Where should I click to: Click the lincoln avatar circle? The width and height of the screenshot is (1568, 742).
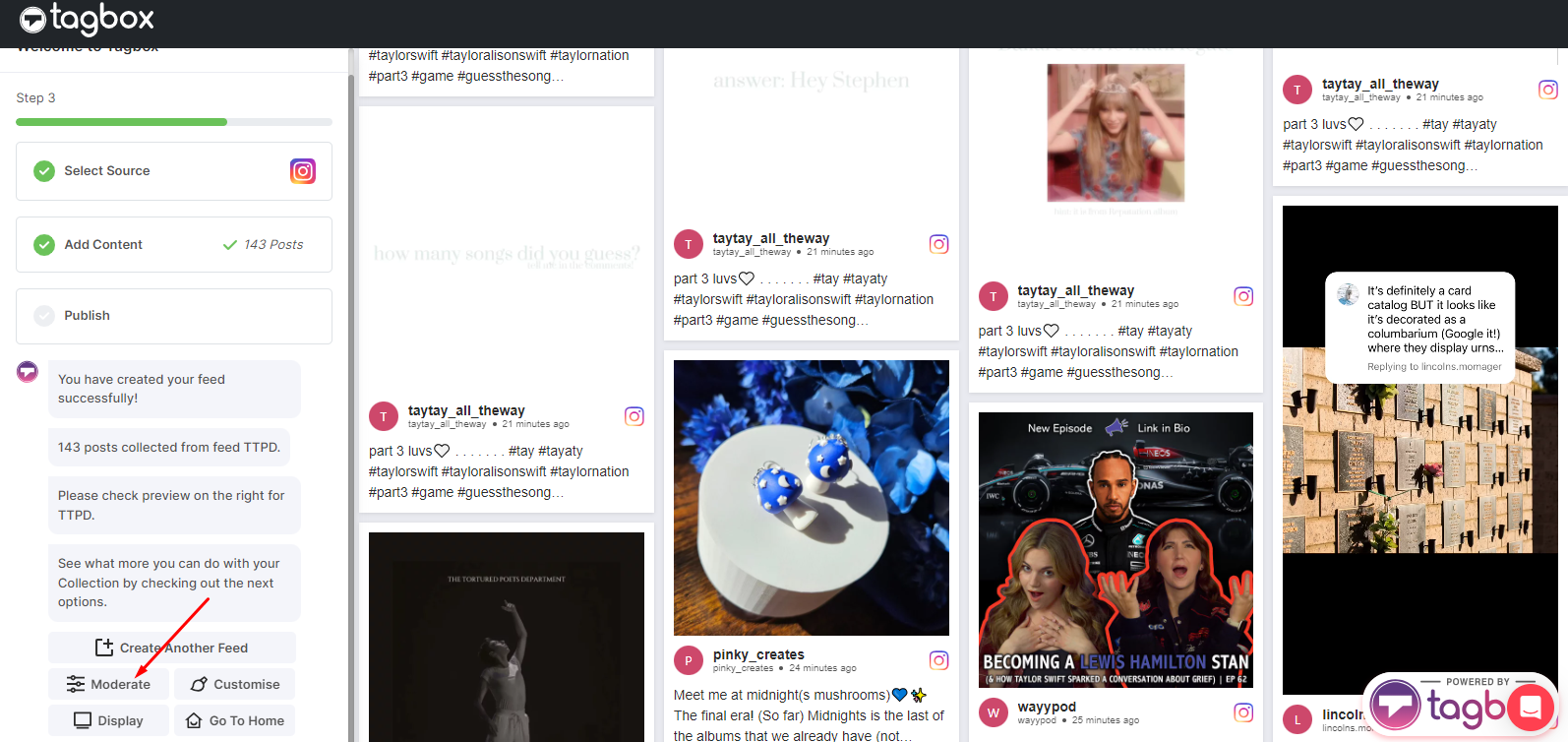pos(1297,719)
